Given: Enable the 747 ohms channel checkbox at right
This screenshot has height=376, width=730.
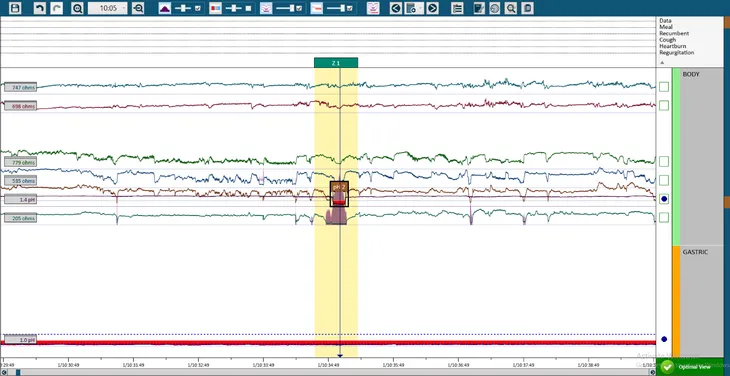Looking at the screenshot, I should pyautogui.click(x=664, y=87).
